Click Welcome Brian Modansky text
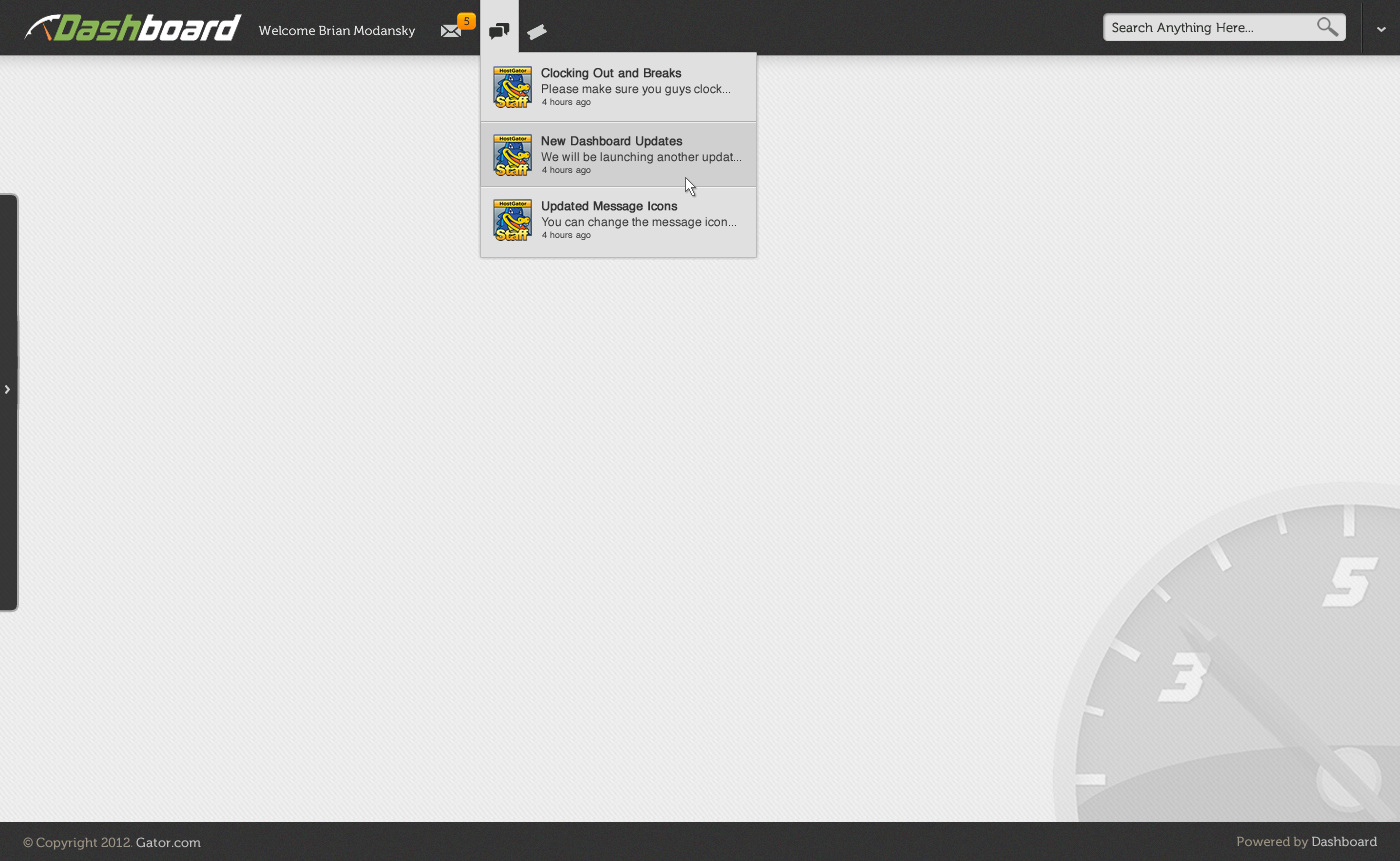Image resolution: width=1400 pixels, height=861 pixels. [337, 30]
